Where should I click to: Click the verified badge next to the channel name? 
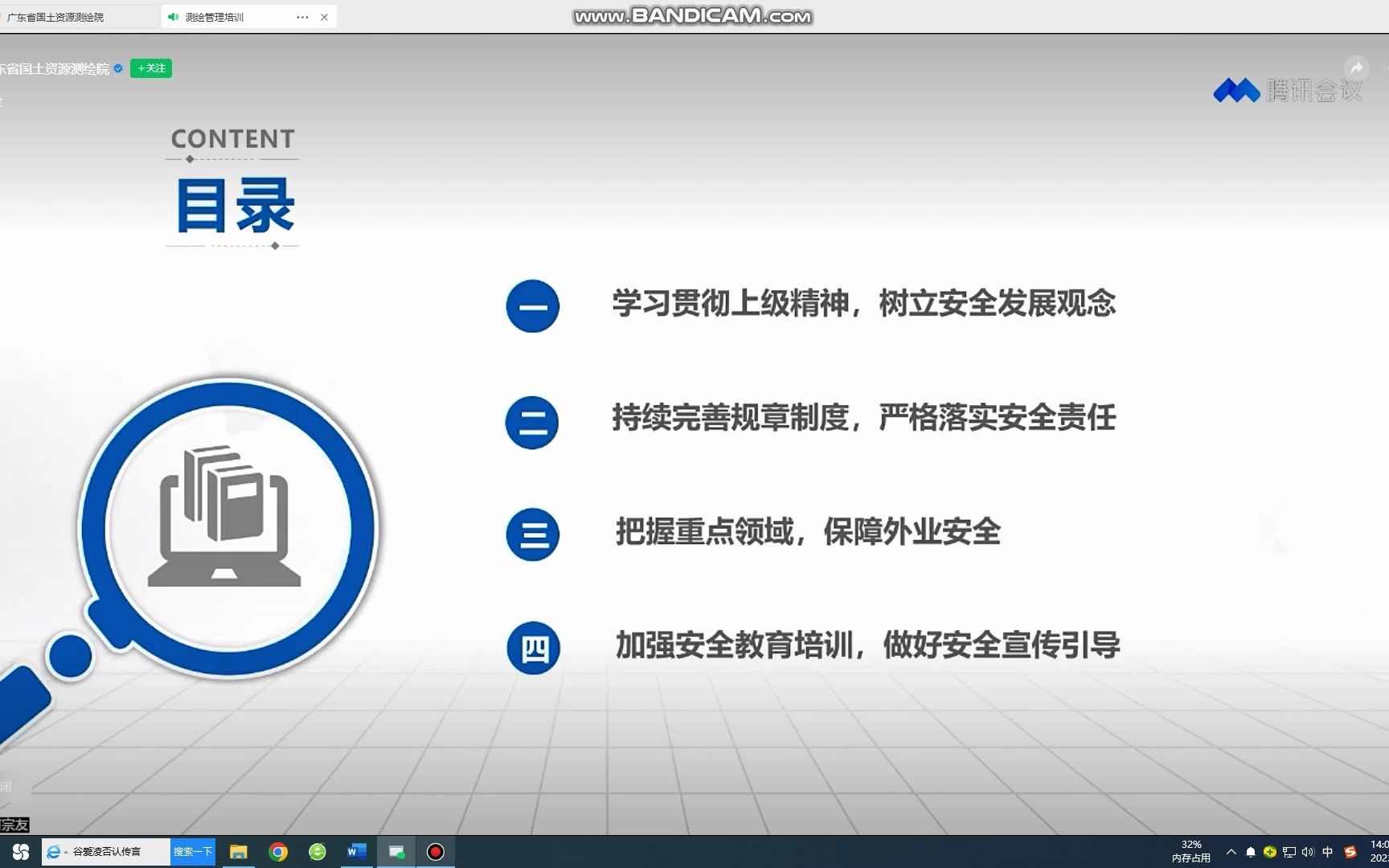tap(119, 68)
